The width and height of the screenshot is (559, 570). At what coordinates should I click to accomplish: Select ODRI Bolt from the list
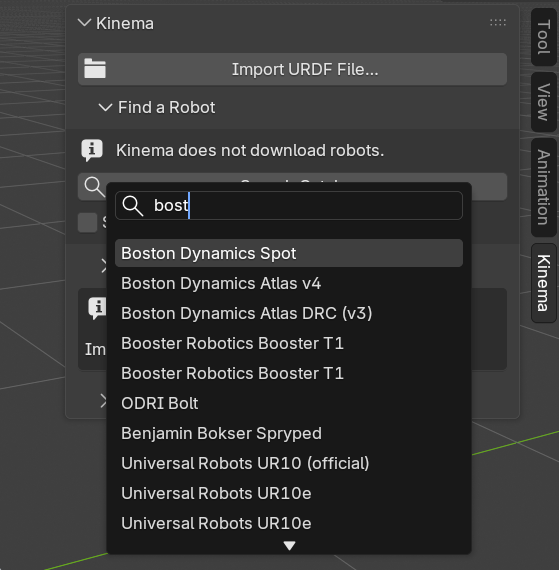pyautogui.click(x=289, y=403)
